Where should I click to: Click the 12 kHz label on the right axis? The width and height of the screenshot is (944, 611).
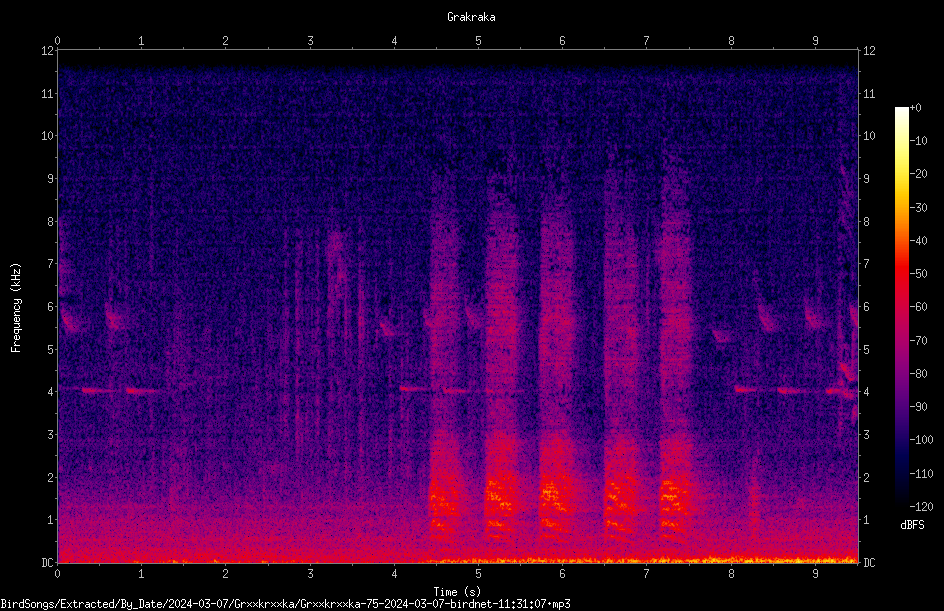[x=869, y=51]
